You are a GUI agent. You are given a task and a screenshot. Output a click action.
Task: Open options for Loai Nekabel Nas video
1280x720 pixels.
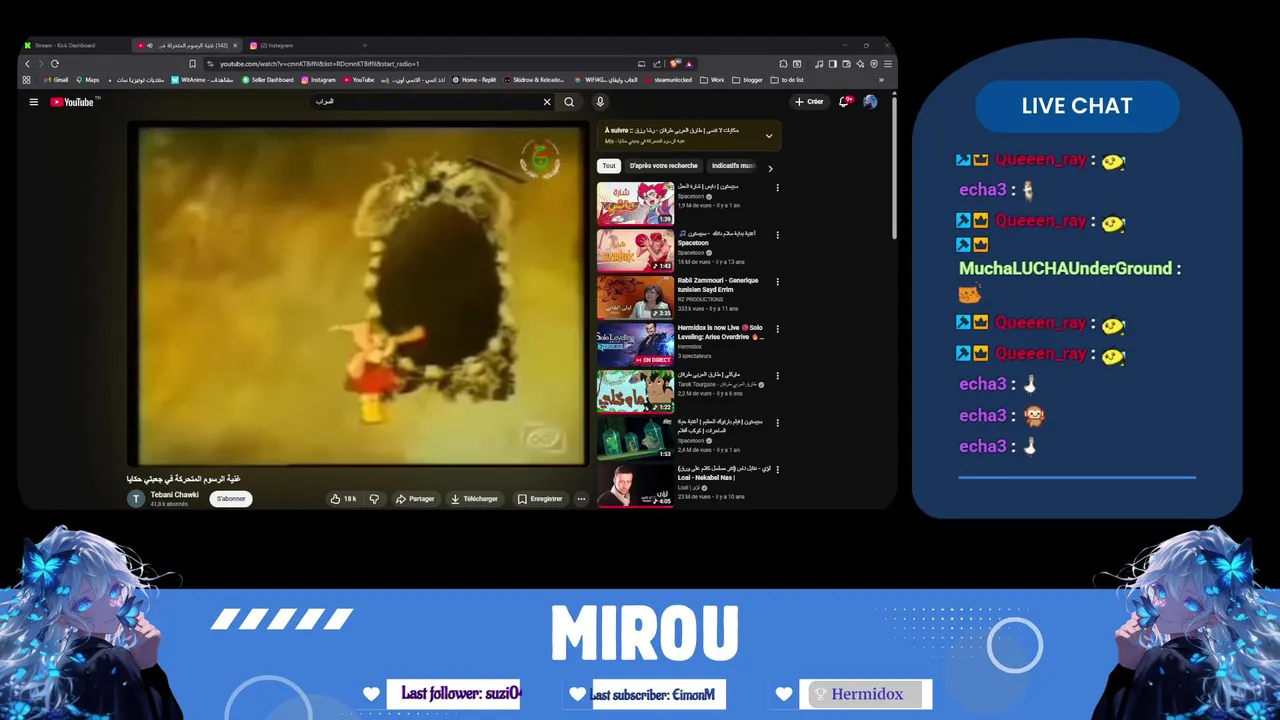777,470
